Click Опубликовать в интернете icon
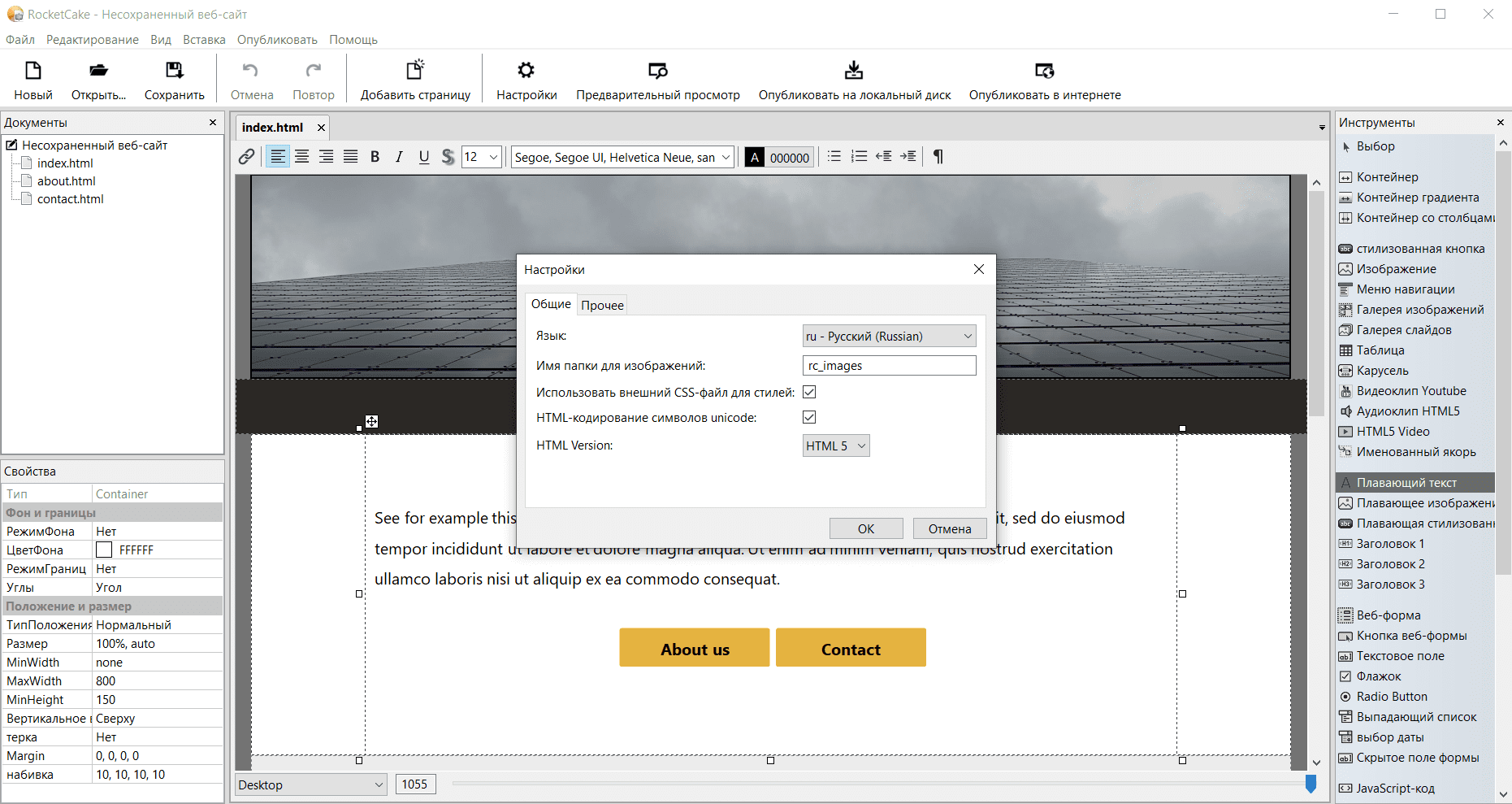1512x804 pixels. [x=1045, y=71]
